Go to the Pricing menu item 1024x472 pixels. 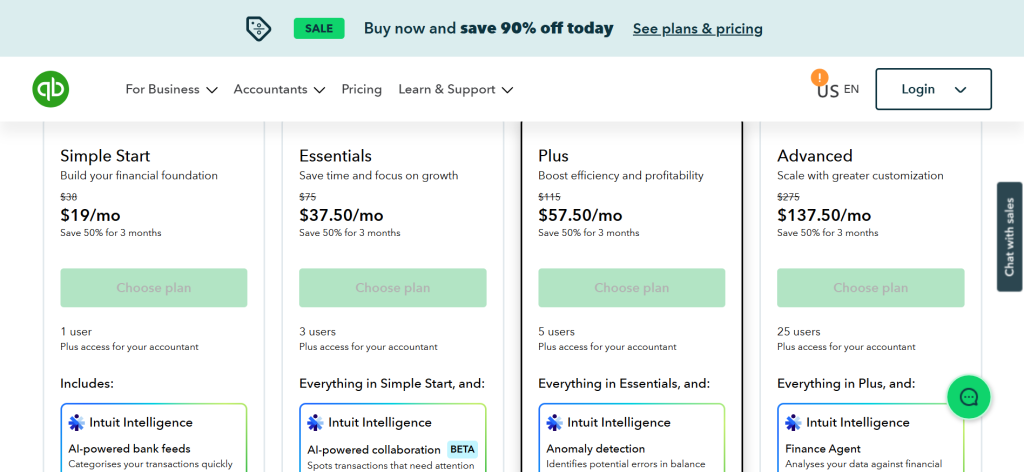coord(361,89)
